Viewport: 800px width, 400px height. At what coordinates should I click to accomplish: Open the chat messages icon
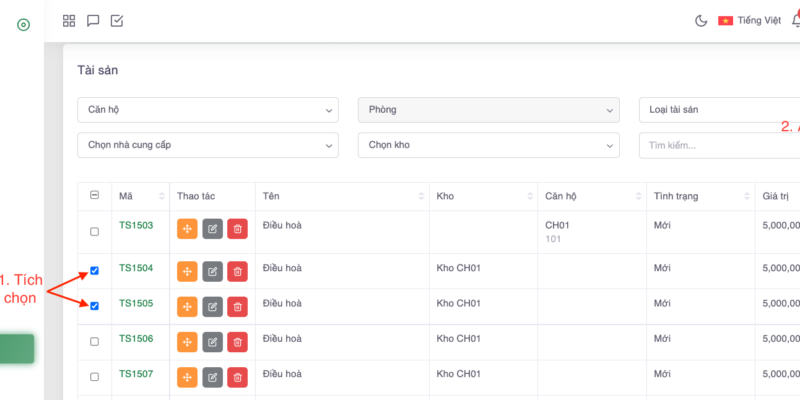tap(93, 20)
